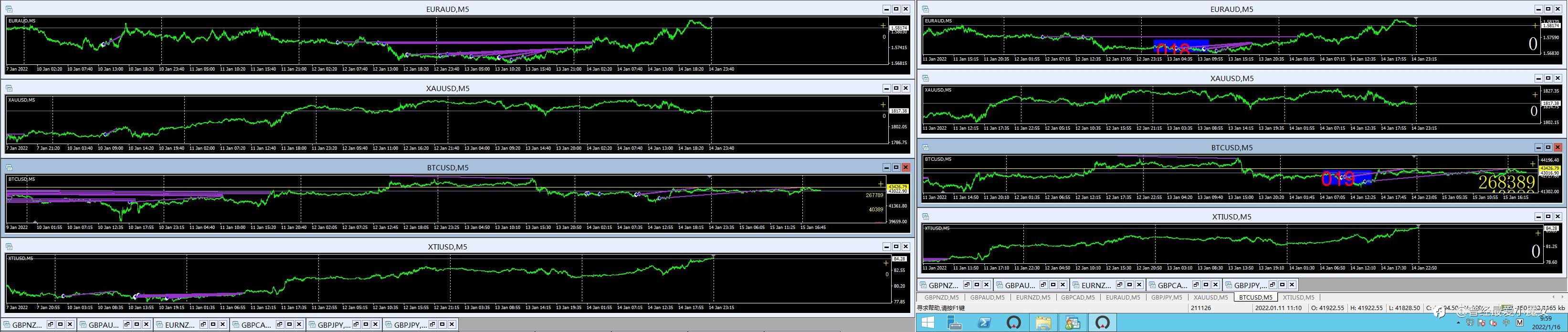Click the 267789 label in left BTCUSD chart
The width and height of the screenshot is (1568, 332).
pos(875,195)
